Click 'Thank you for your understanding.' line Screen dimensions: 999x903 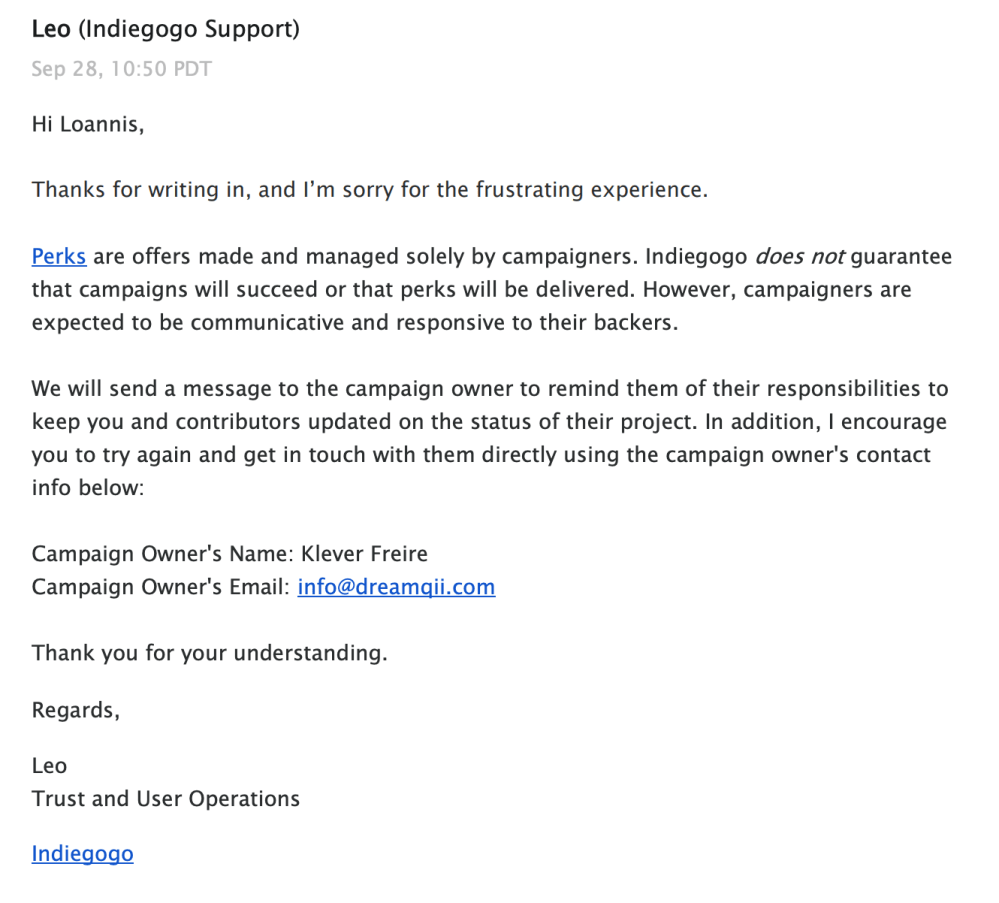click(209, 653)
